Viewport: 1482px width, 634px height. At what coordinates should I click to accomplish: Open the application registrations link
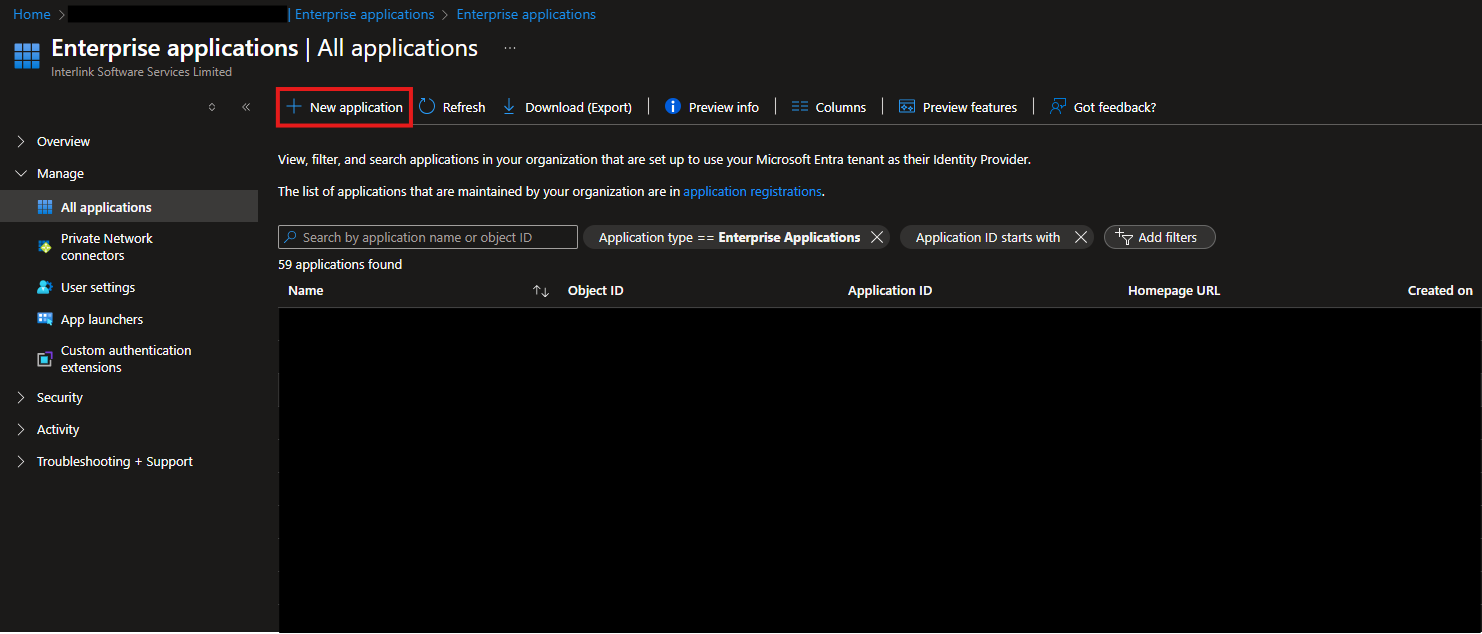coord(752,191)
